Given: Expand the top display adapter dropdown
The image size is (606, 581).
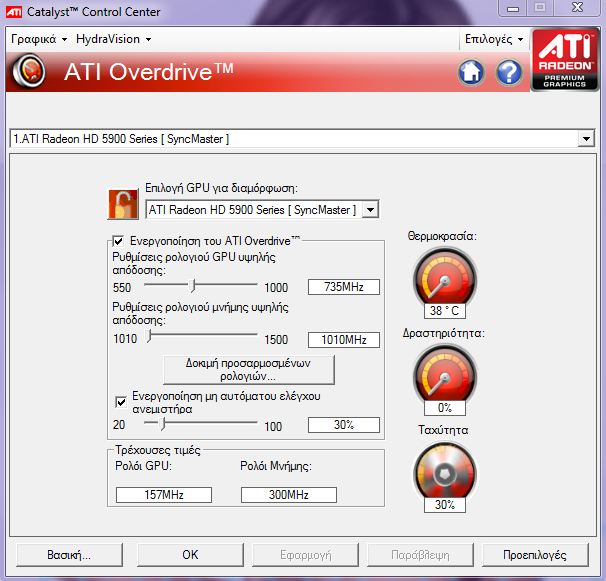Looking at the screenshot, I should (x=586, y=139).
